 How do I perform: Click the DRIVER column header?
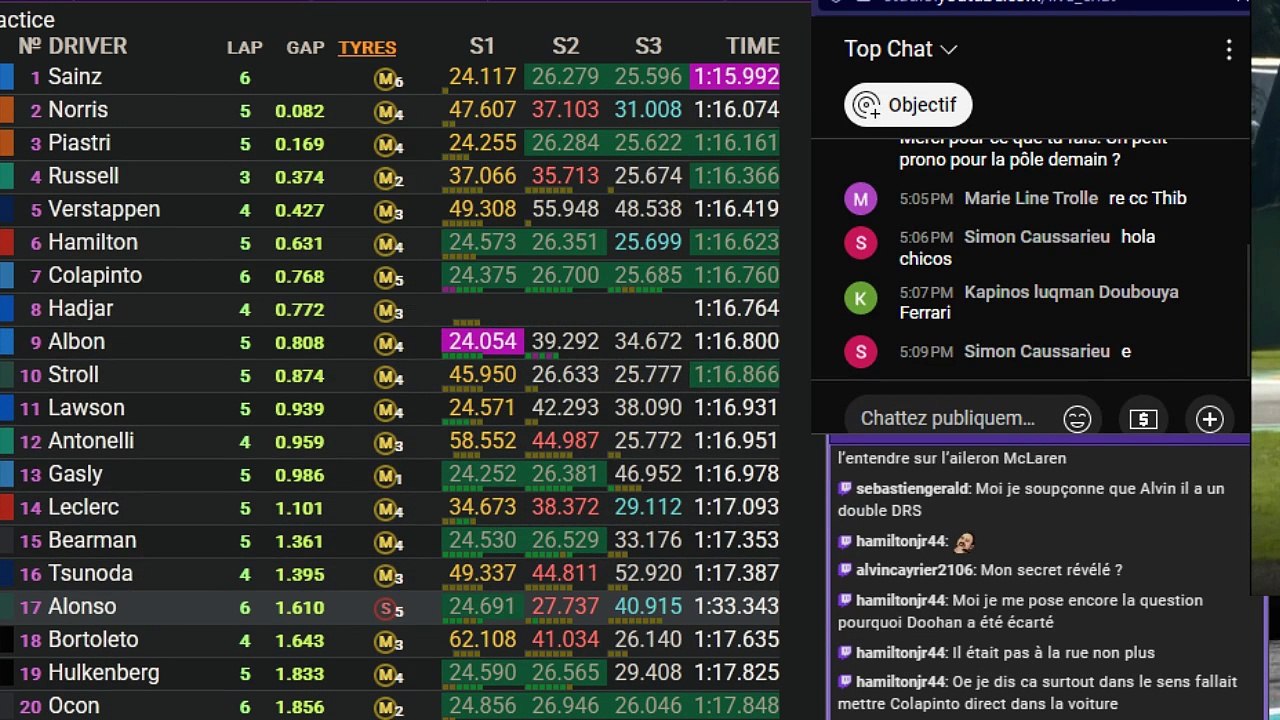[87, 46]
